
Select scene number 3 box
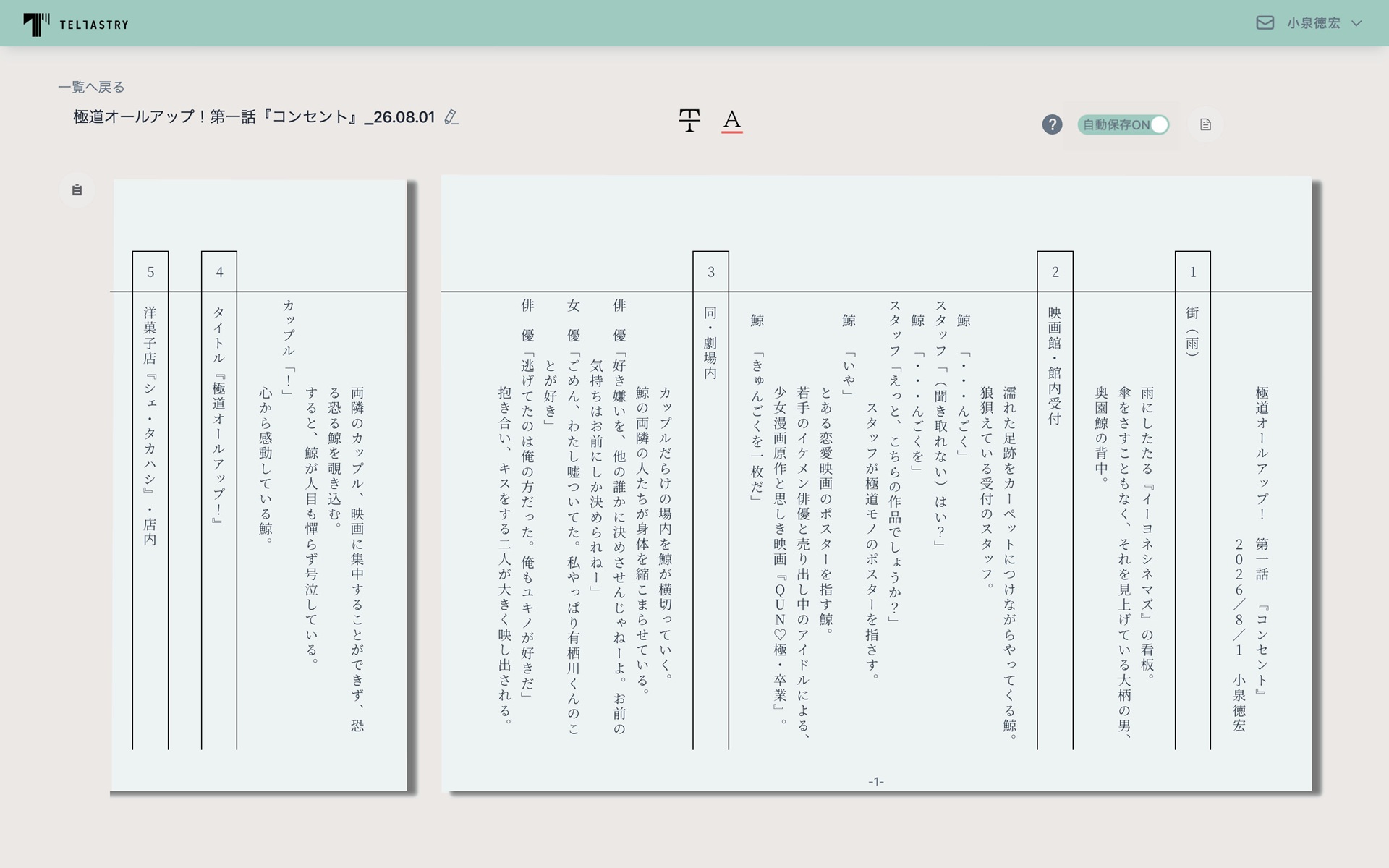click(x=710, y=272)
